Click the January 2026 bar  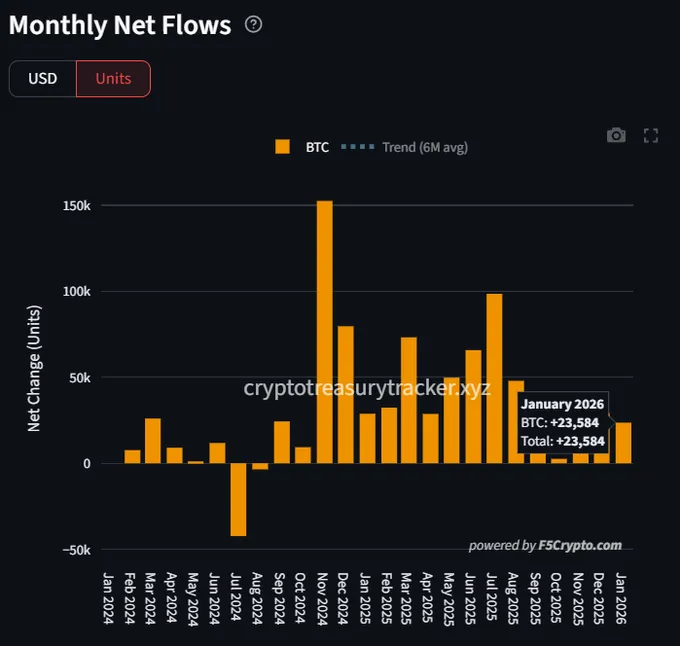623,443
